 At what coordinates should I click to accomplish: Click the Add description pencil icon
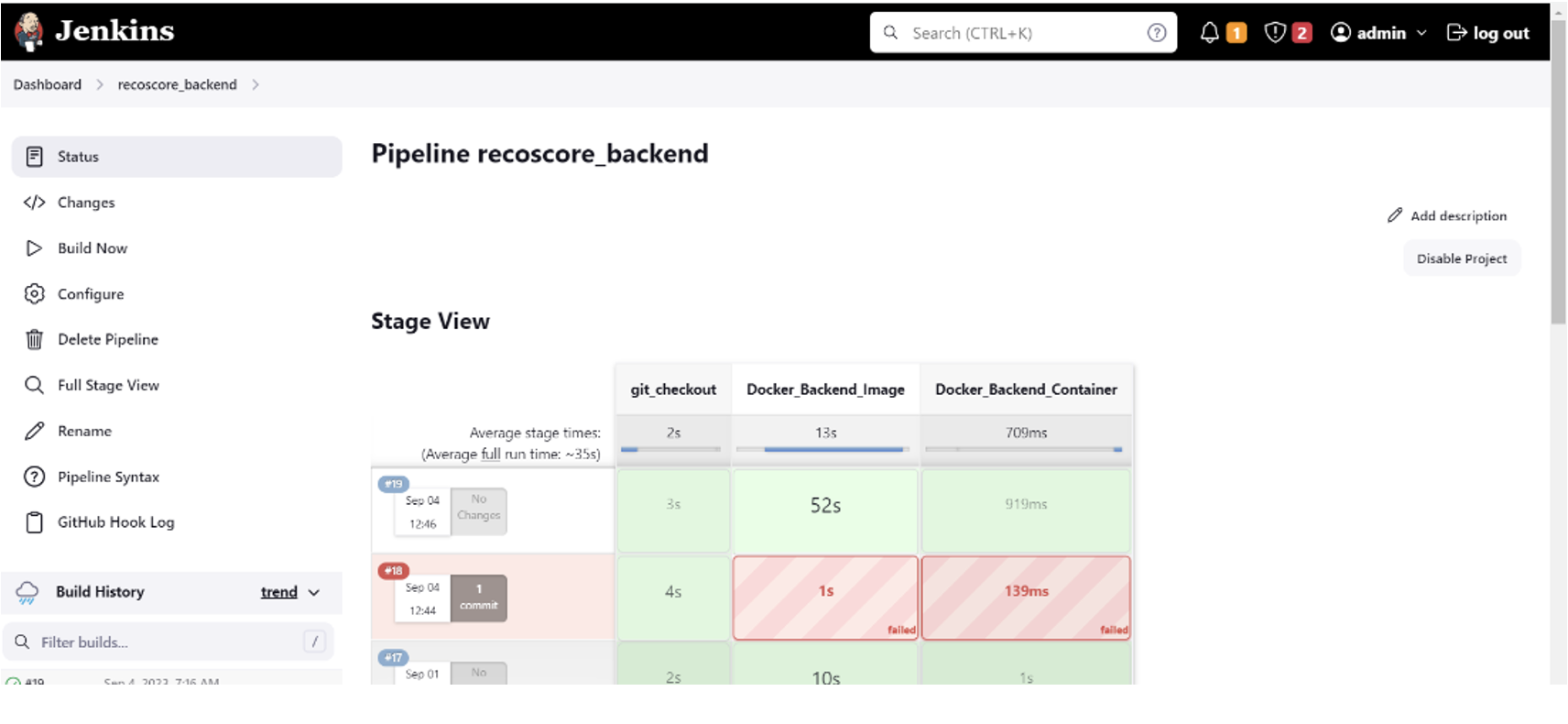1395,215
